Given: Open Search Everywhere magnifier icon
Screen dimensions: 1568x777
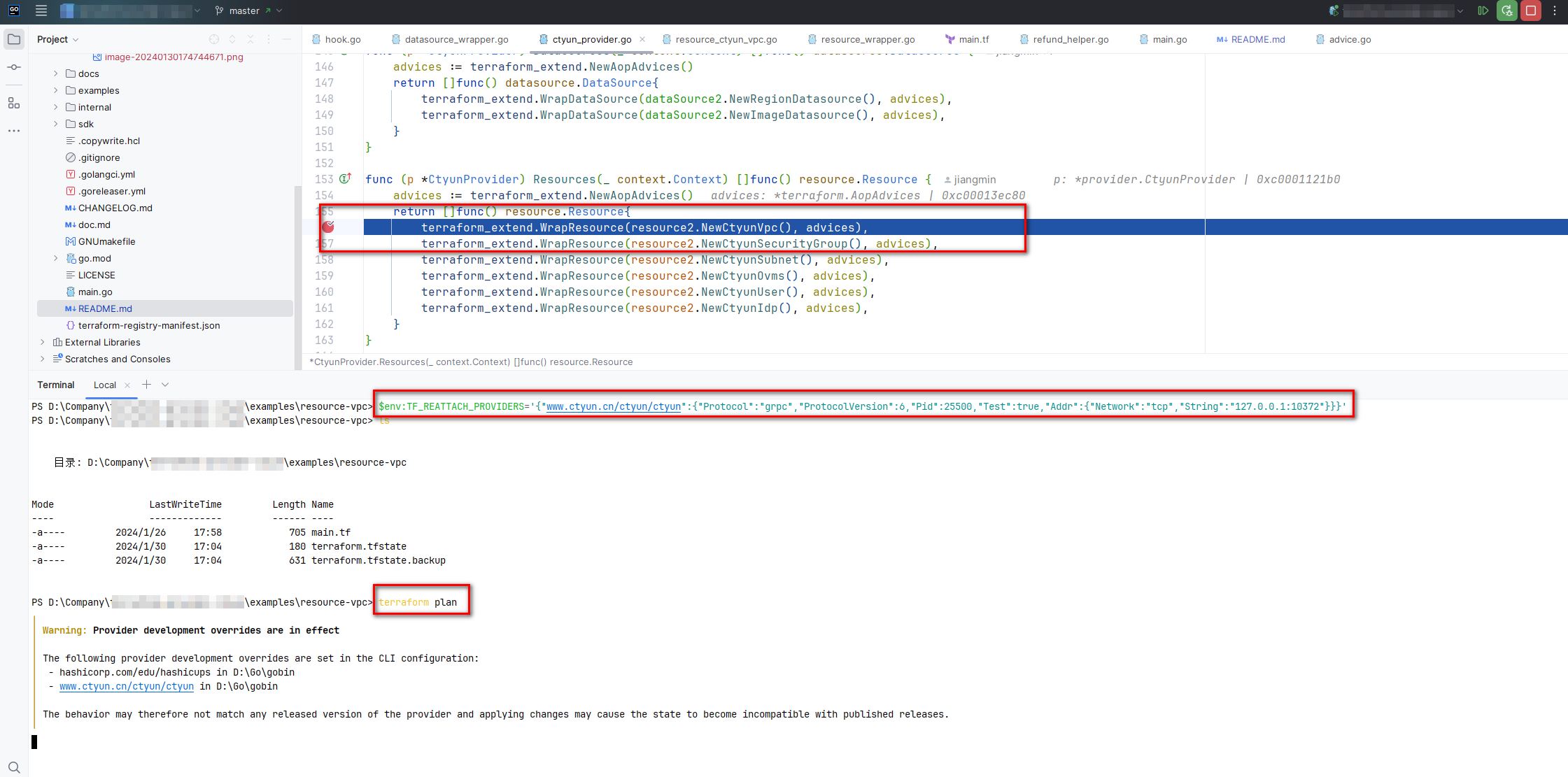Looking at the screenshot, I should tap(14, 767).
